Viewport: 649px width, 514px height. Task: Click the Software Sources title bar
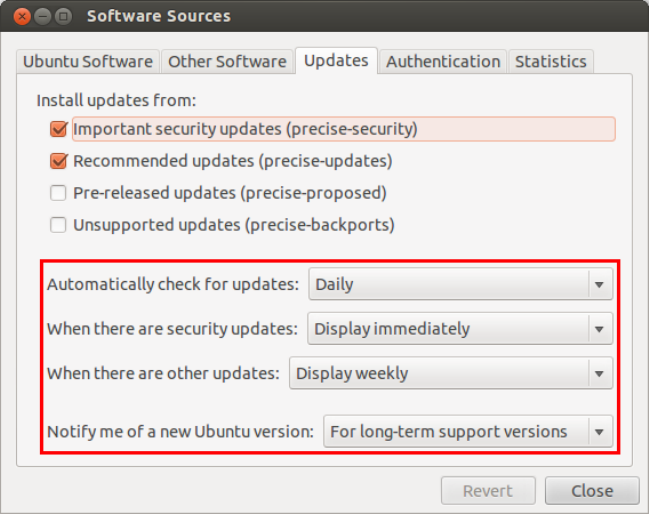pyautogui.click(x=350, y=16)
